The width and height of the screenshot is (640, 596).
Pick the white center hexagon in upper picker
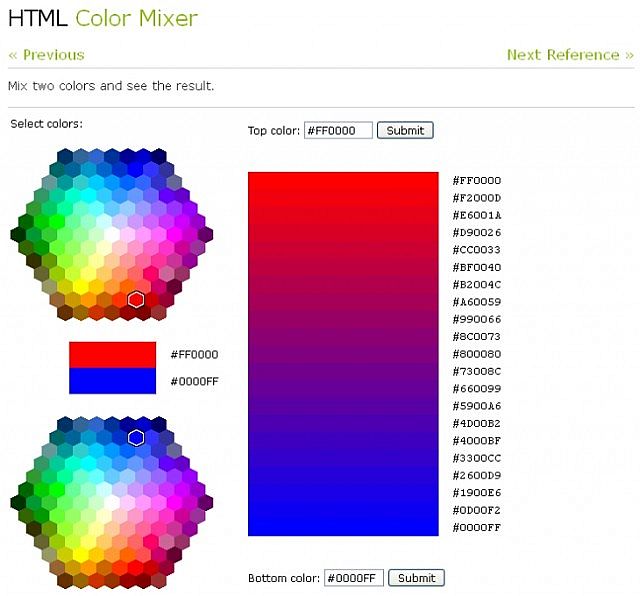(112, 235)
